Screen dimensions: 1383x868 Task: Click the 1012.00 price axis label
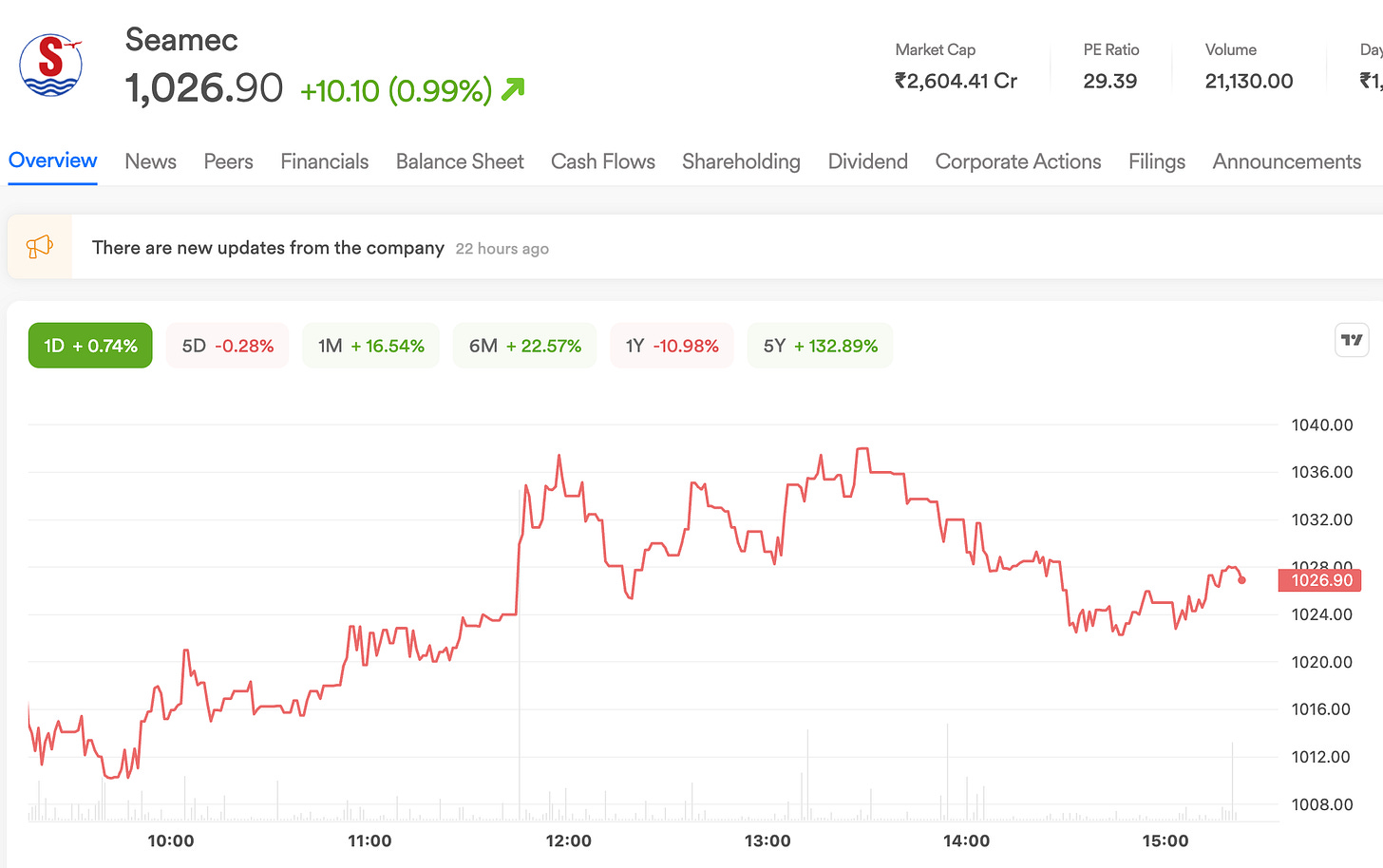click(x=1321, y=757)
